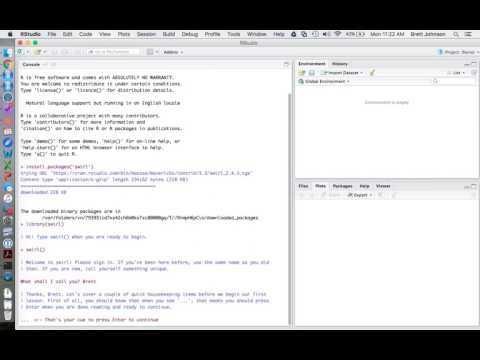
Task: Open the Project dropdown at top right
Action: (x=458, y=52)
